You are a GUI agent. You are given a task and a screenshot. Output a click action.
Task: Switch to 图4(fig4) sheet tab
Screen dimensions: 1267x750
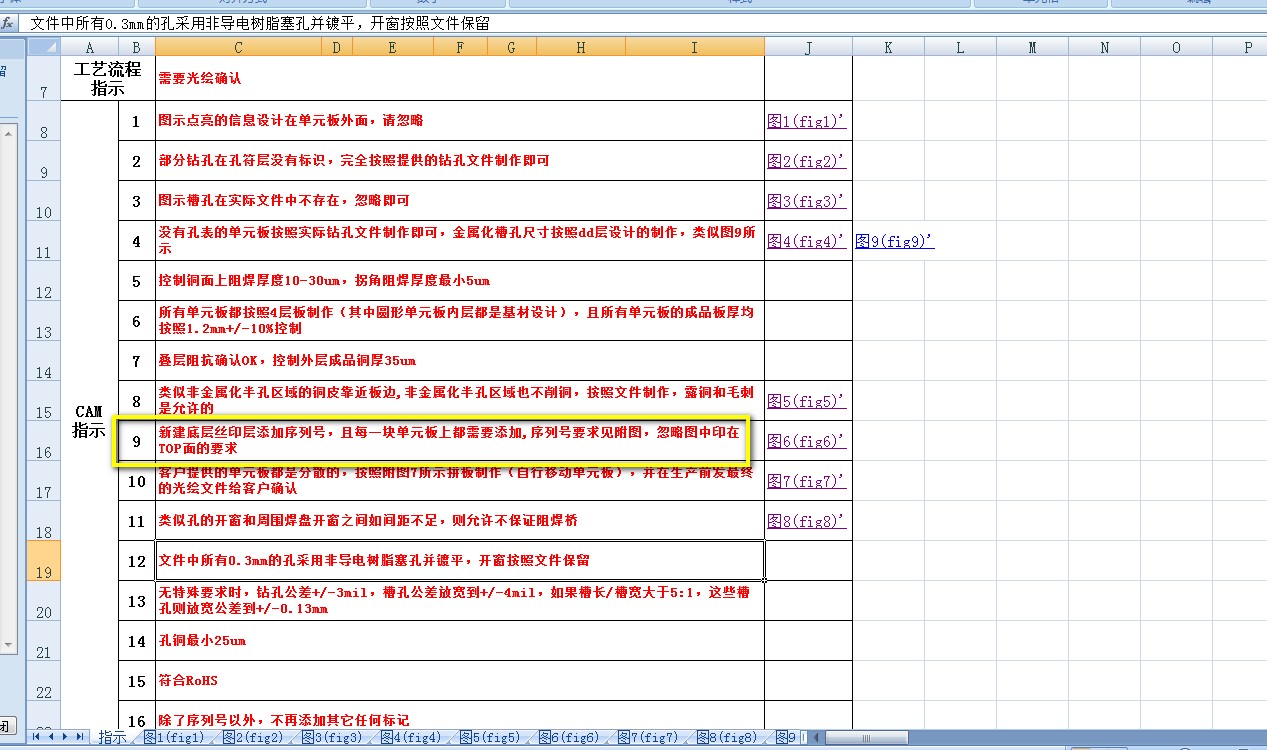coord(411,738)
